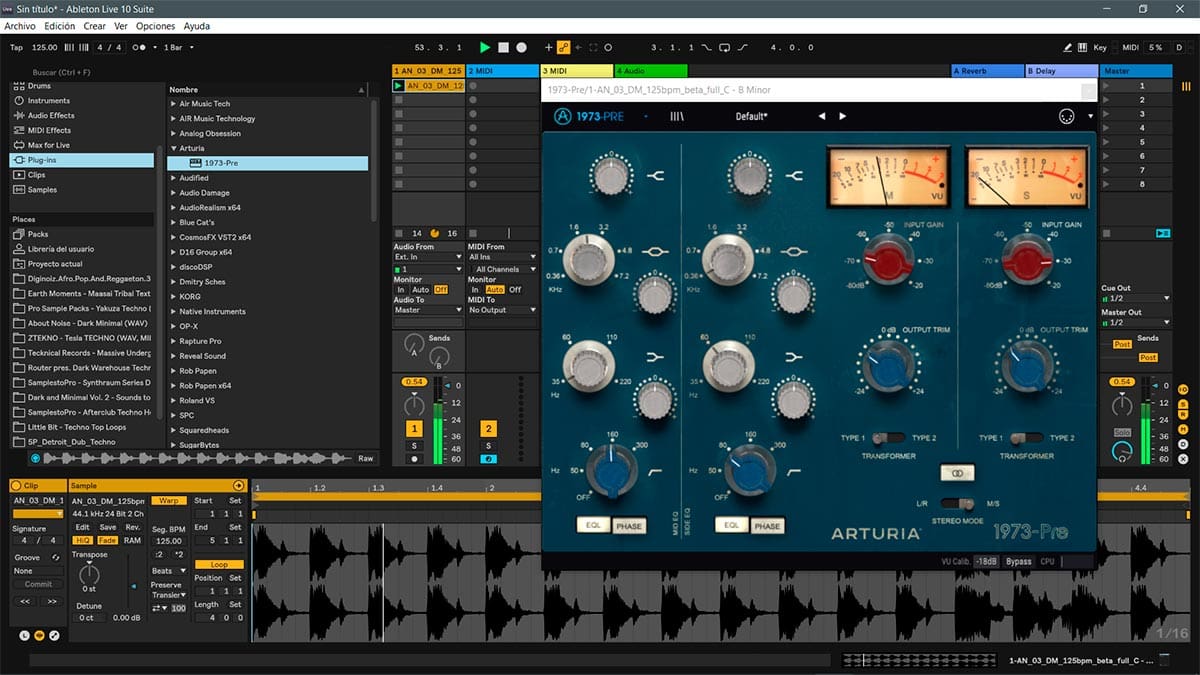Enable RAM mode for the sample
Image resolution: width=1200 pixels, height=675 pixels.
click(x=133, y=540)
